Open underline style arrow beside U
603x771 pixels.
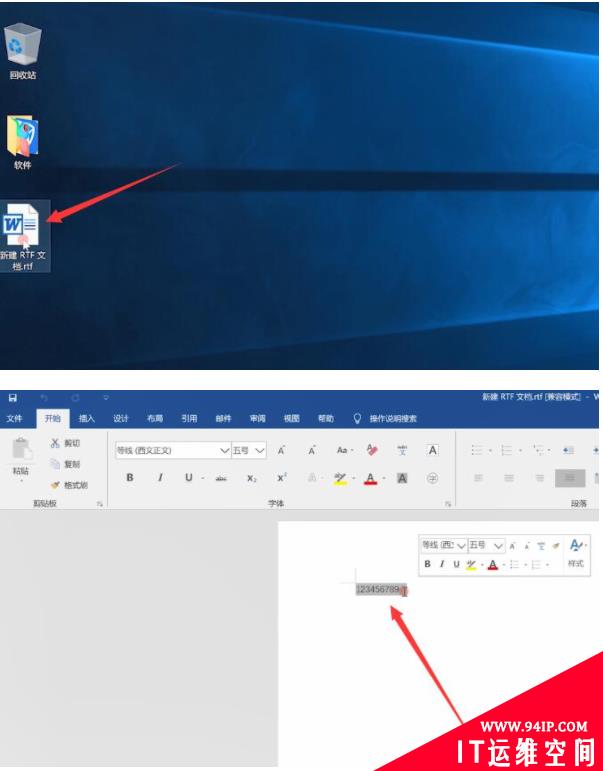(x=203, y=478)
